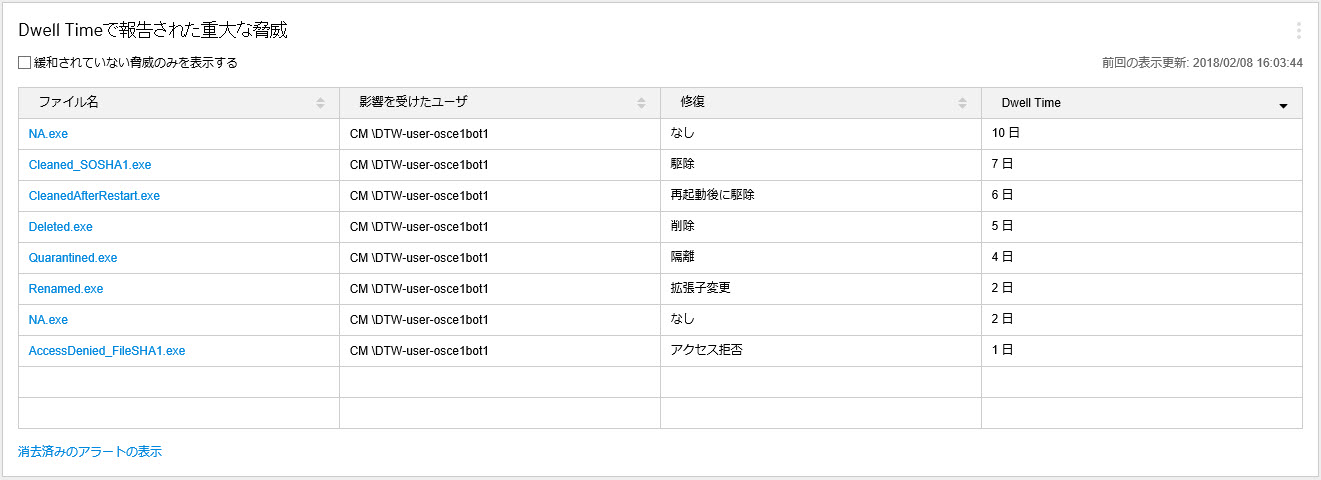
Task: Click the 影響を受けたユーザ sort arrows icon
Action: coord(641,103)
